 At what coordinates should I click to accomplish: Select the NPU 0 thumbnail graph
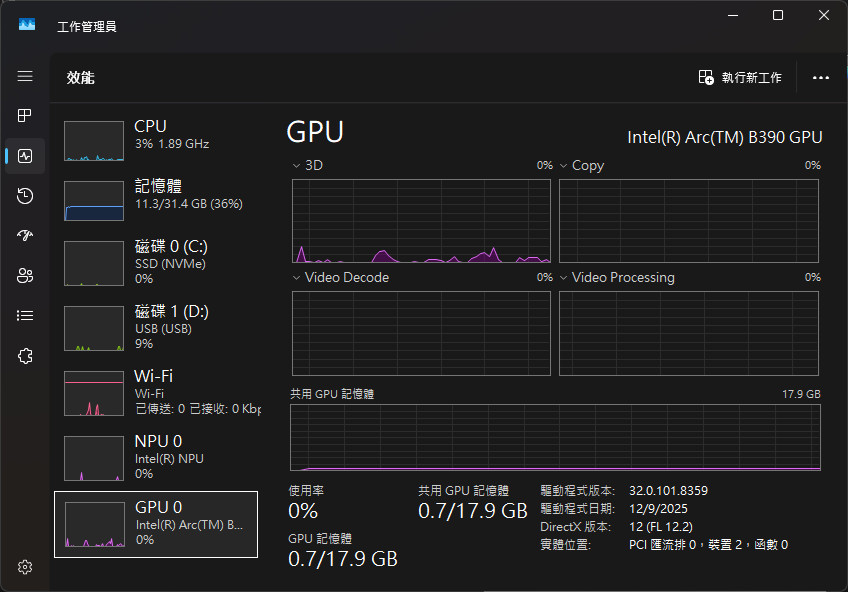(94, 458)
